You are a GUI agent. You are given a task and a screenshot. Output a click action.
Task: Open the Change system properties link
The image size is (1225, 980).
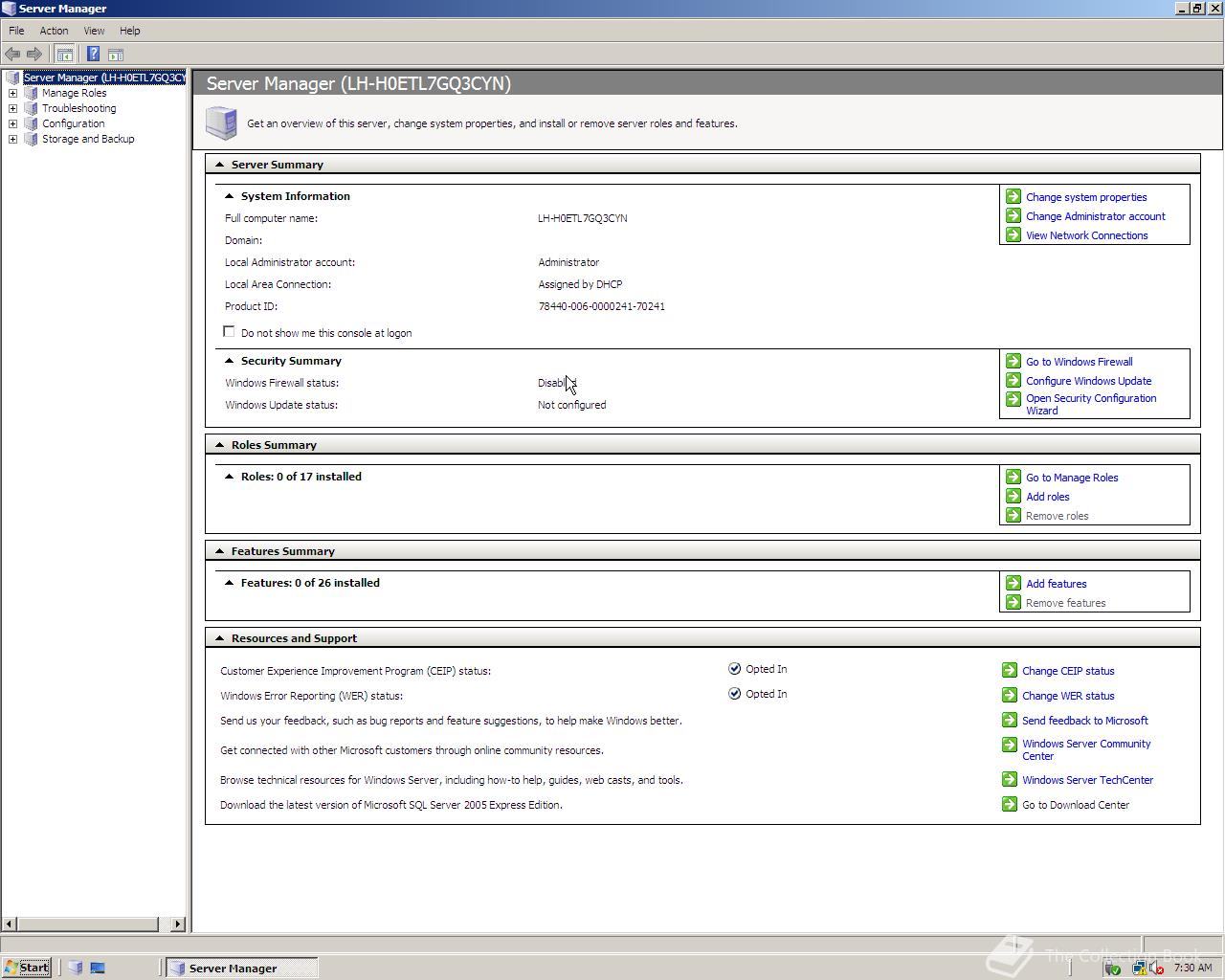point(1086,197)
